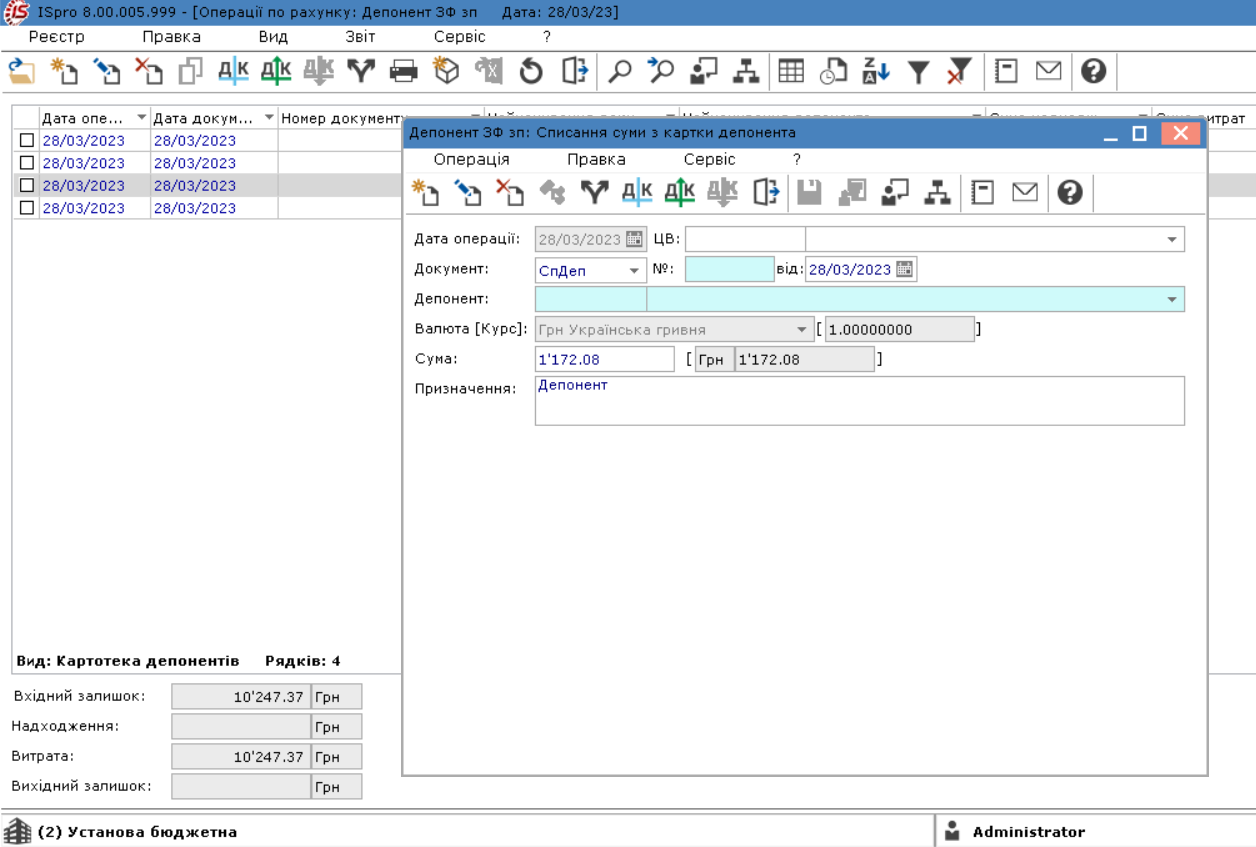Open the Сервіс menu in Депонент dialog
This screenshot has height=847, width=1256.
point(710,159)
